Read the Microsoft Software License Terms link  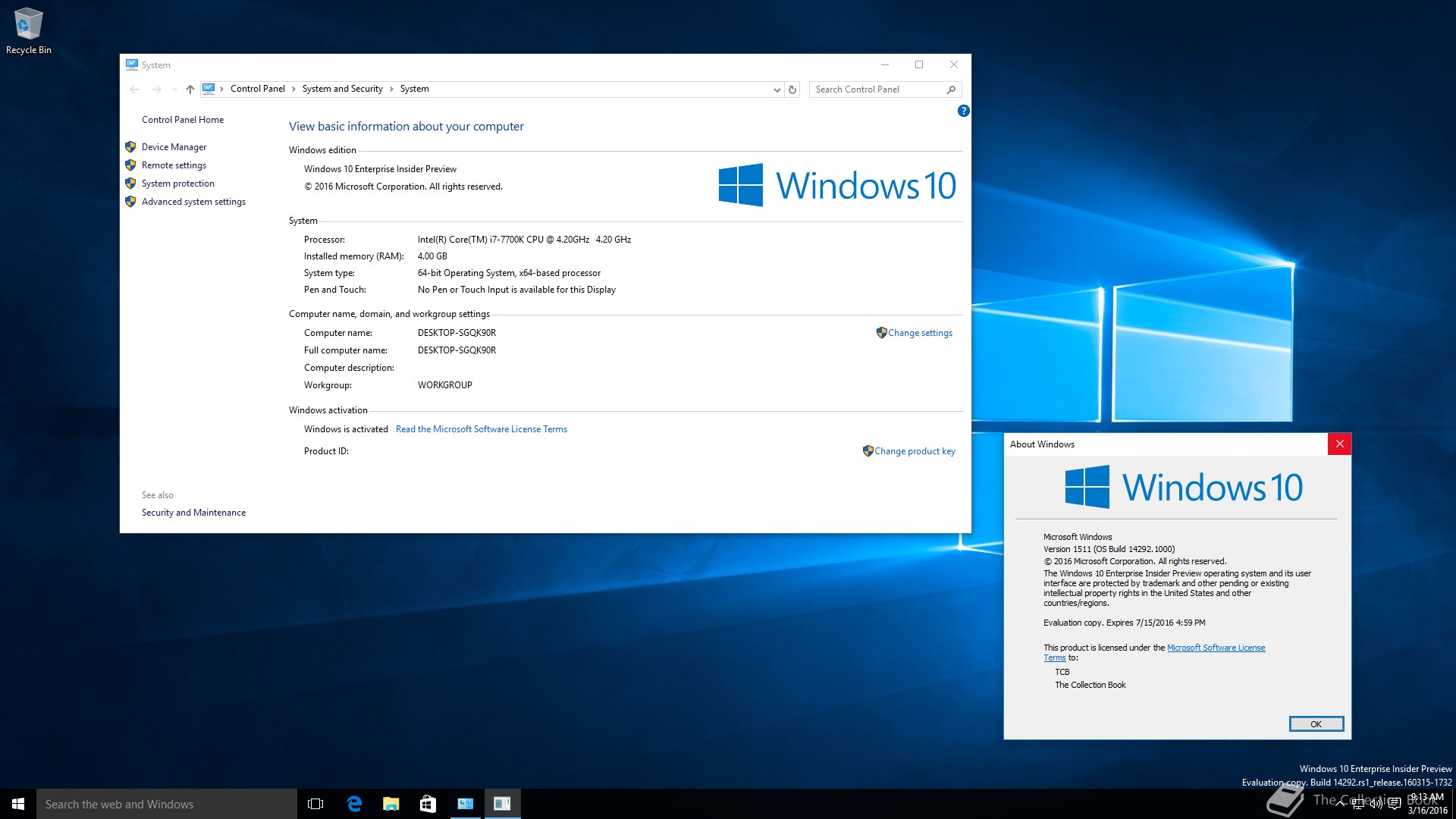tap(482, 429)
